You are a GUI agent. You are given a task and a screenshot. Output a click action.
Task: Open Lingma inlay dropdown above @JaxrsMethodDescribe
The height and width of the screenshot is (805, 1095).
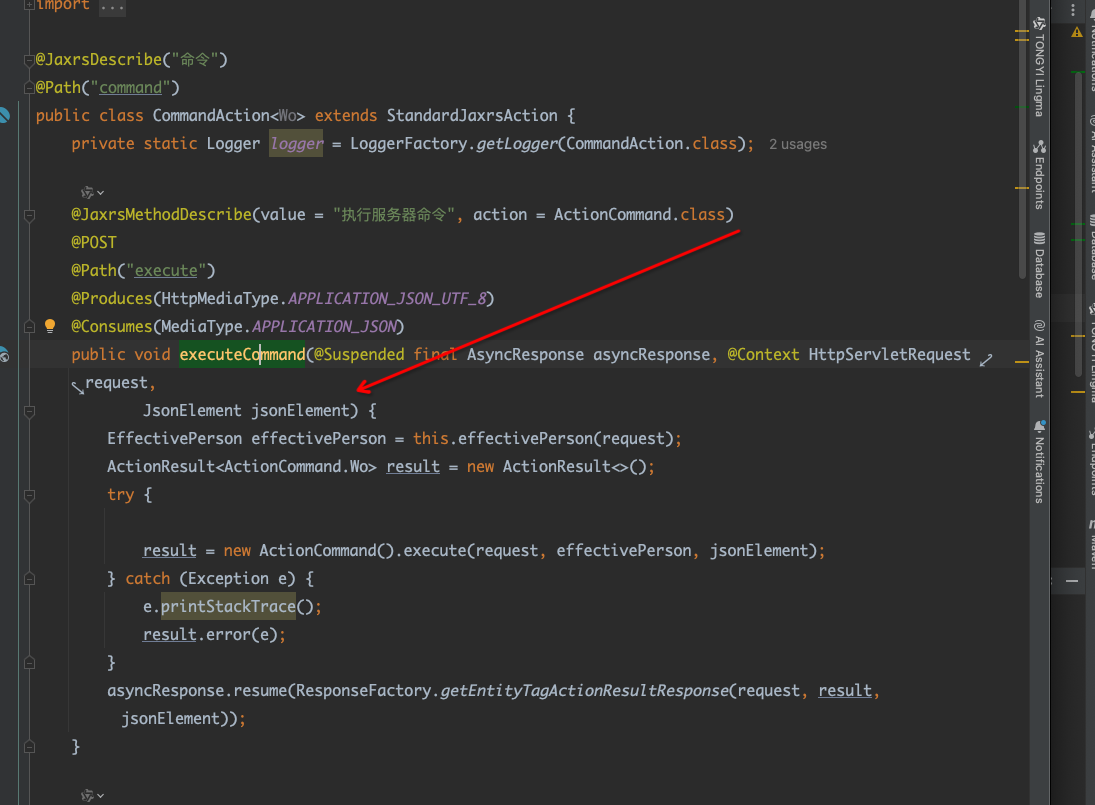[92, 191]
